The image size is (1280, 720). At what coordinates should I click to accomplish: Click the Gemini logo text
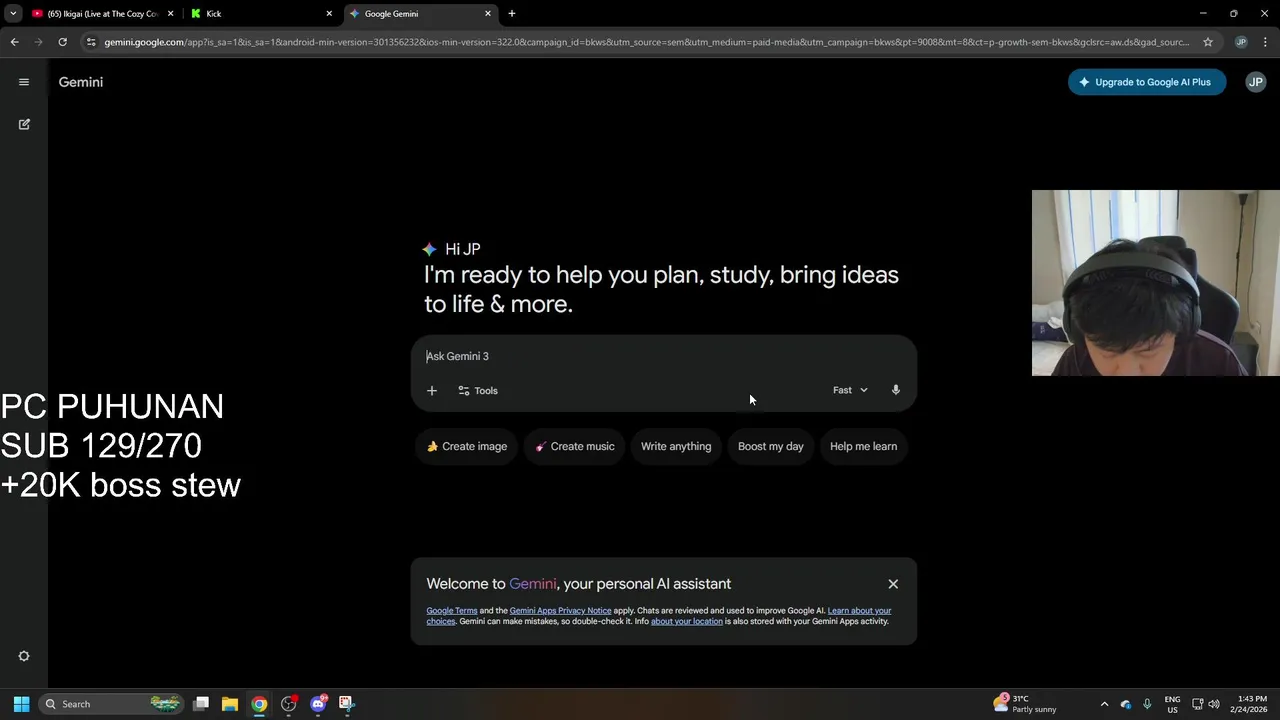(x=81, y=82)
